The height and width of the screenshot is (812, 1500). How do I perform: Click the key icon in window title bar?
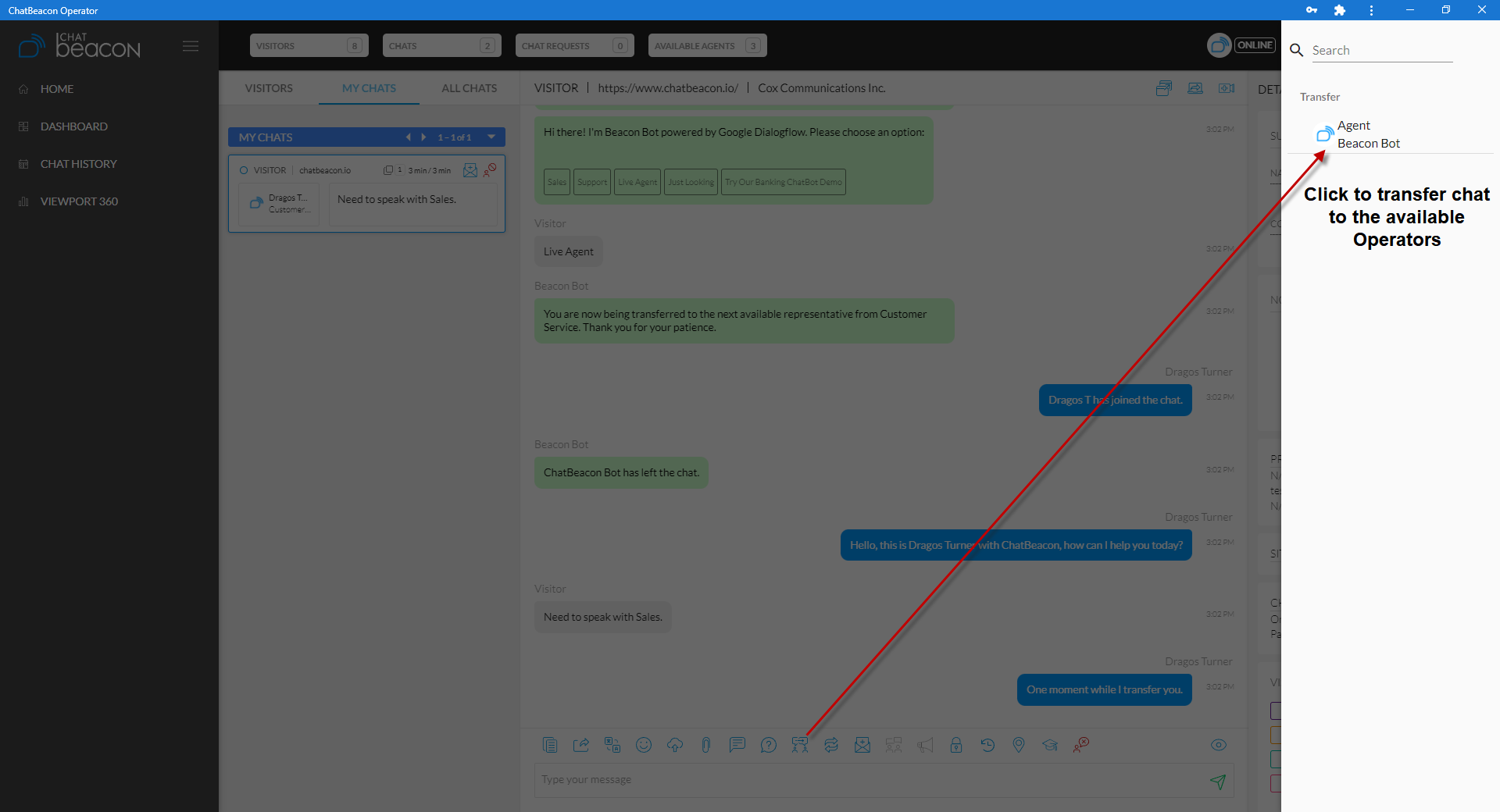pos(1312,10)
